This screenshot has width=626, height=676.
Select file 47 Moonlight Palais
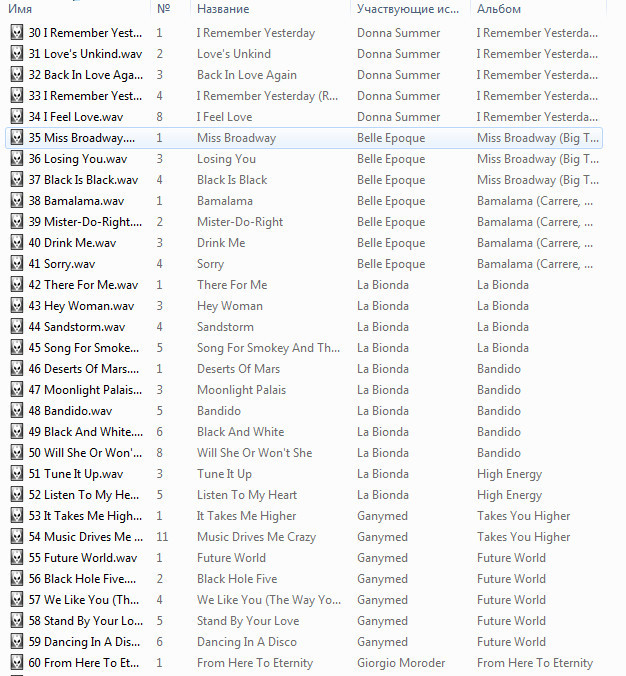(x=85, y=390)
